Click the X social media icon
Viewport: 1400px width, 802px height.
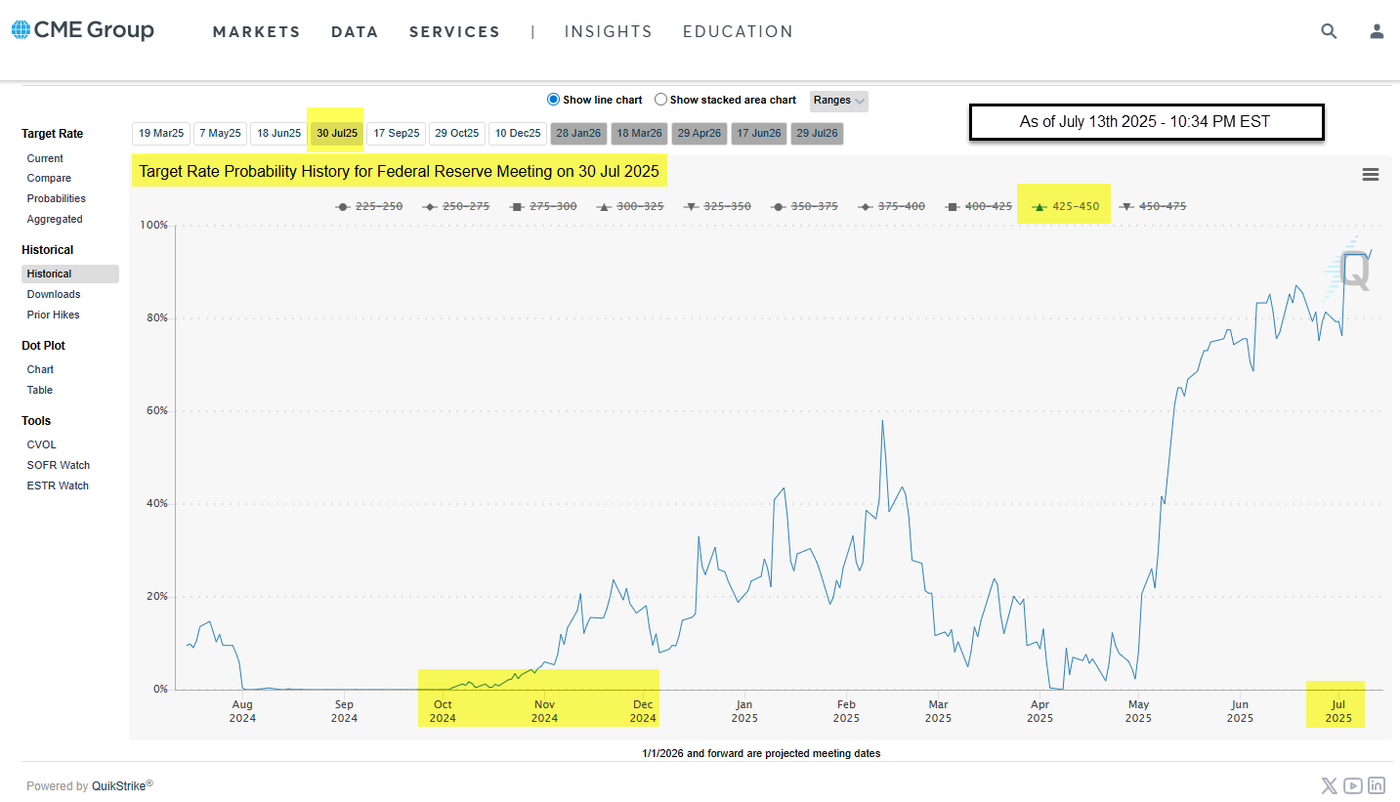[1328, 786]
